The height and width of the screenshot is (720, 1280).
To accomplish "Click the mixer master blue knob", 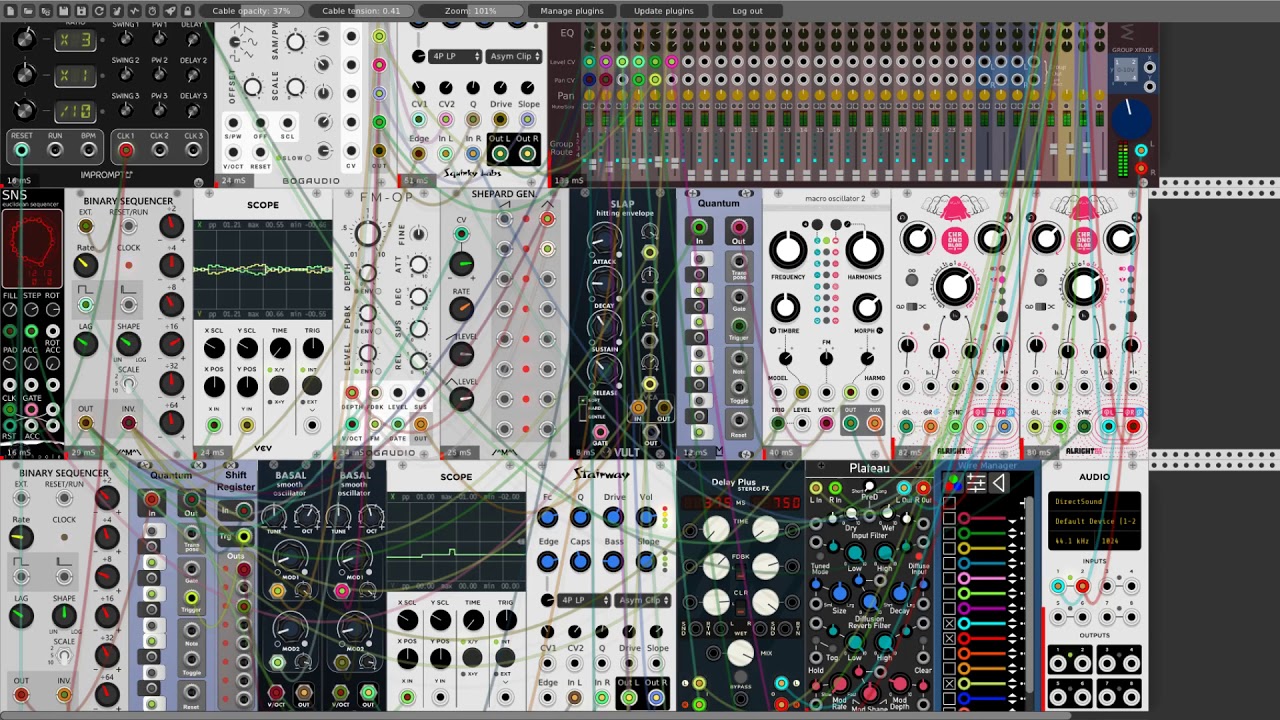I will coord(1132,118).
